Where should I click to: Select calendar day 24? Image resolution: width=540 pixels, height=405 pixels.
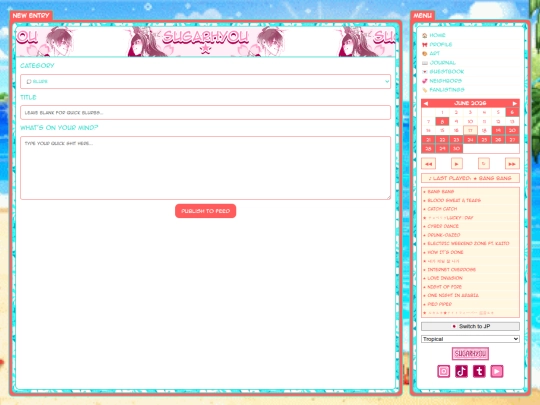tap(470, 139)
